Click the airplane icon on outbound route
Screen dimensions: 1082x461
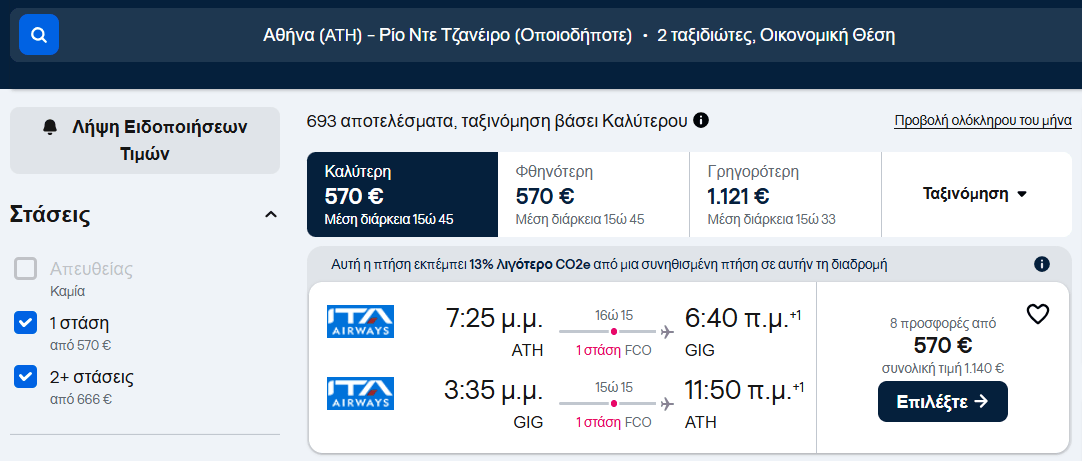point(668,331)
